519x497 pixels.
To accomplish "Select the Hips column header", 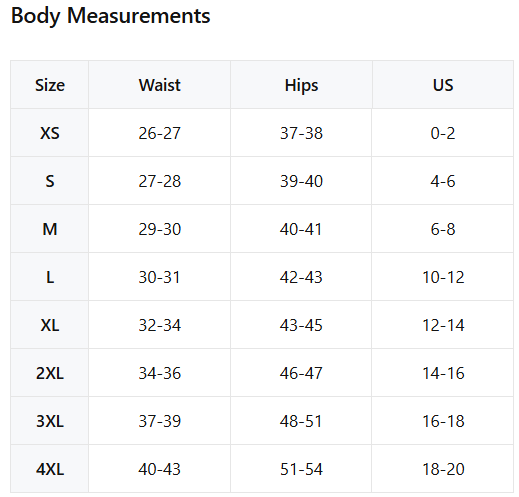I will (x=301, y=86).
